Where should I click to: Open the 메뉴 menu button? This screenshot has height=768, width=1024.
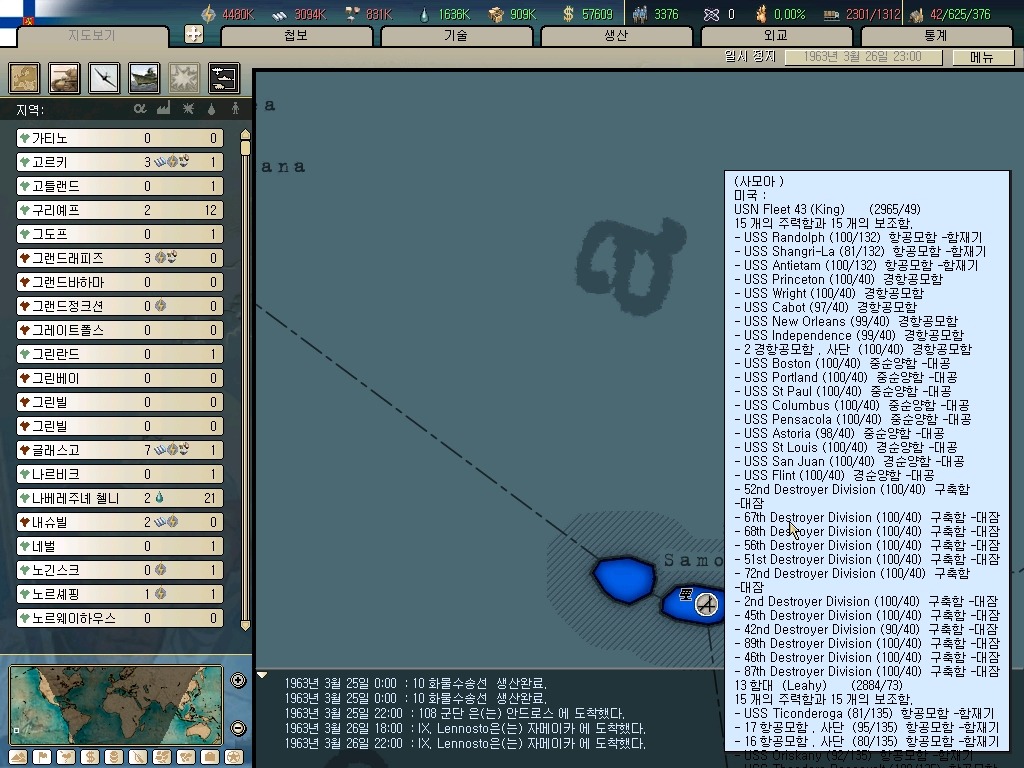(x=982, y=57)
